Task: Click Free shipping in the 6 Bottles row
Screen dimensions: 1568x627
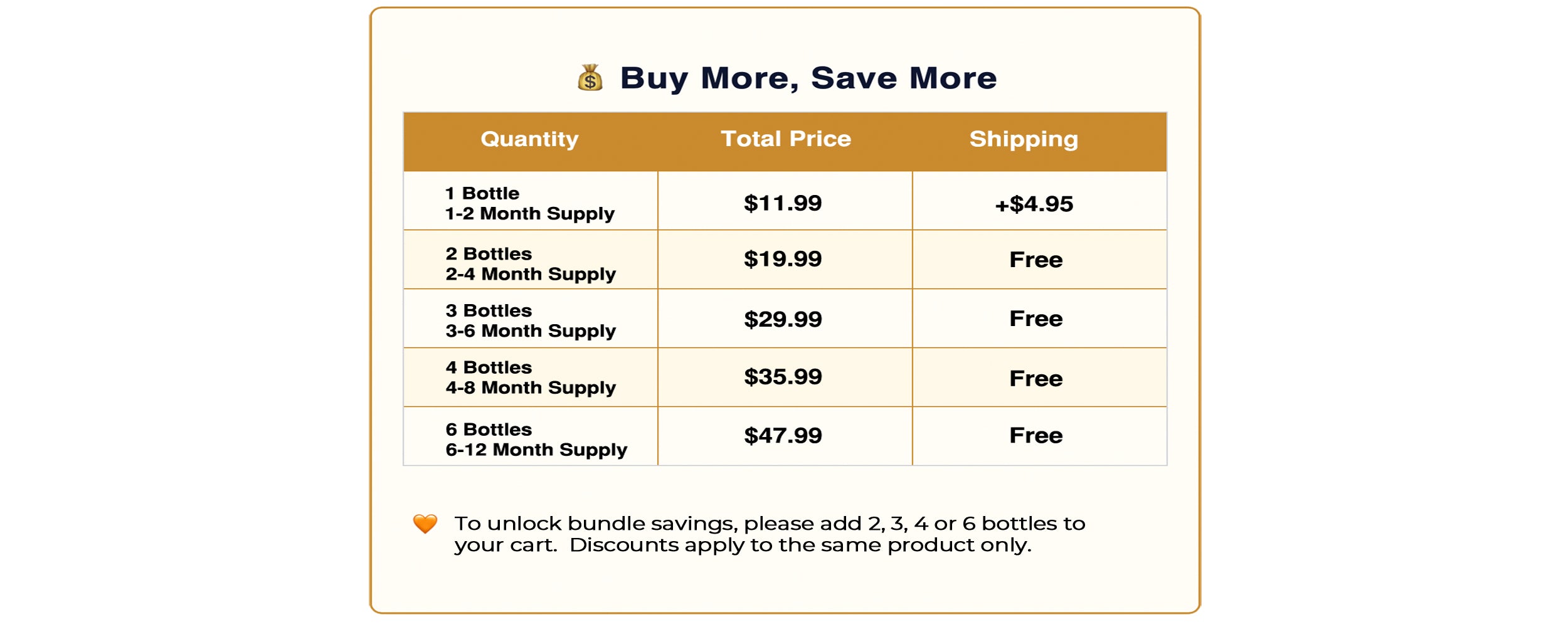Action: point(1036,436)
